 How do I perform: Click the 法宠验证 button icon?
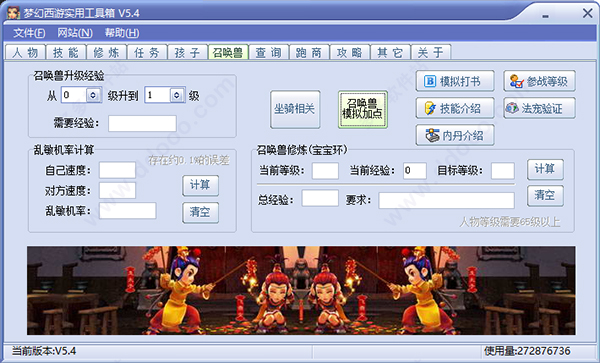[x=512, y=108]
